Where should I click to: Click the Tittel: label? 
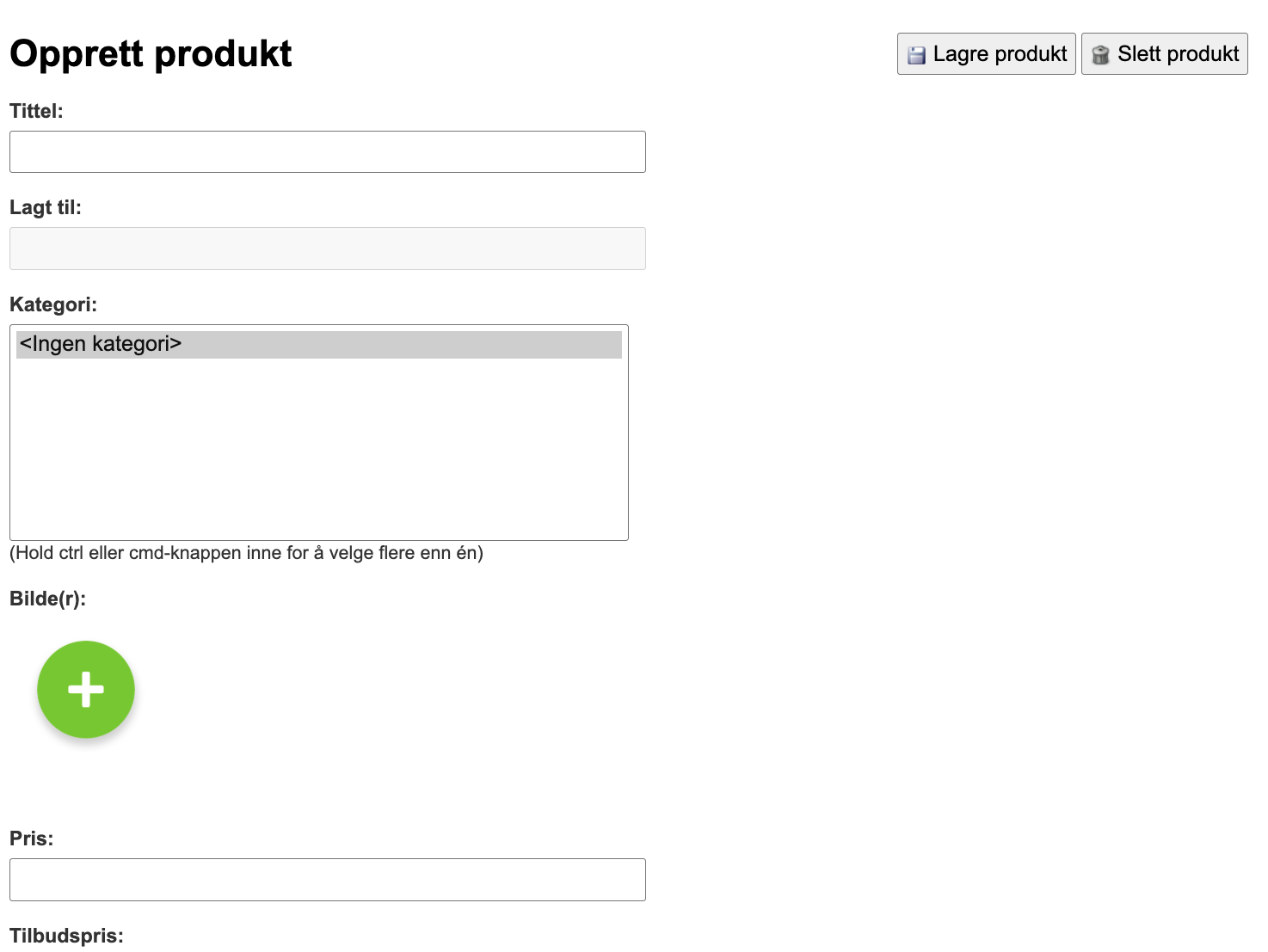coord(36,111)
